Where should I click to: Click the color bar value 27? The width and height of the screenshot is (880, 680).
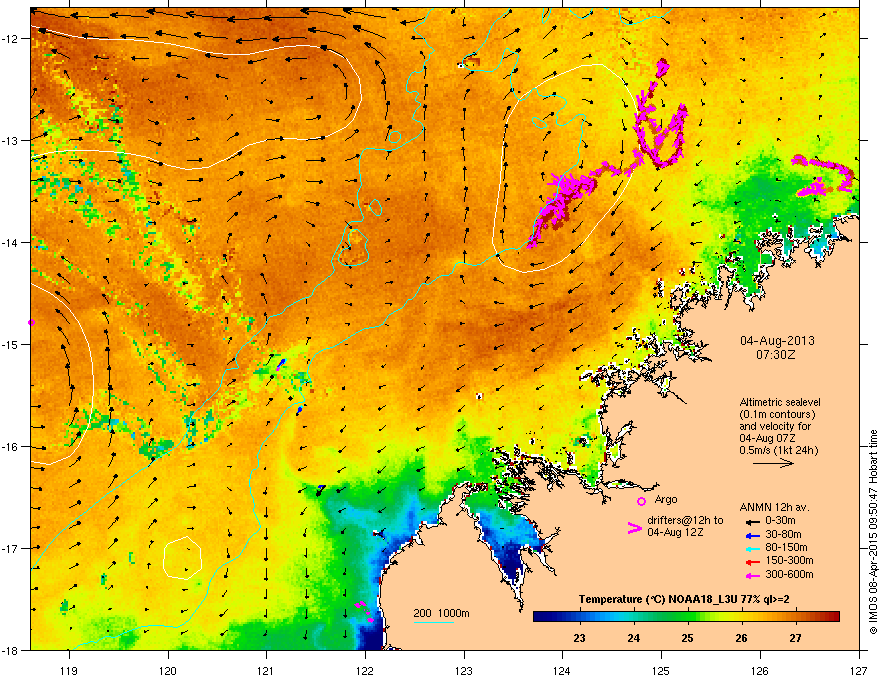tap(795, 638)
